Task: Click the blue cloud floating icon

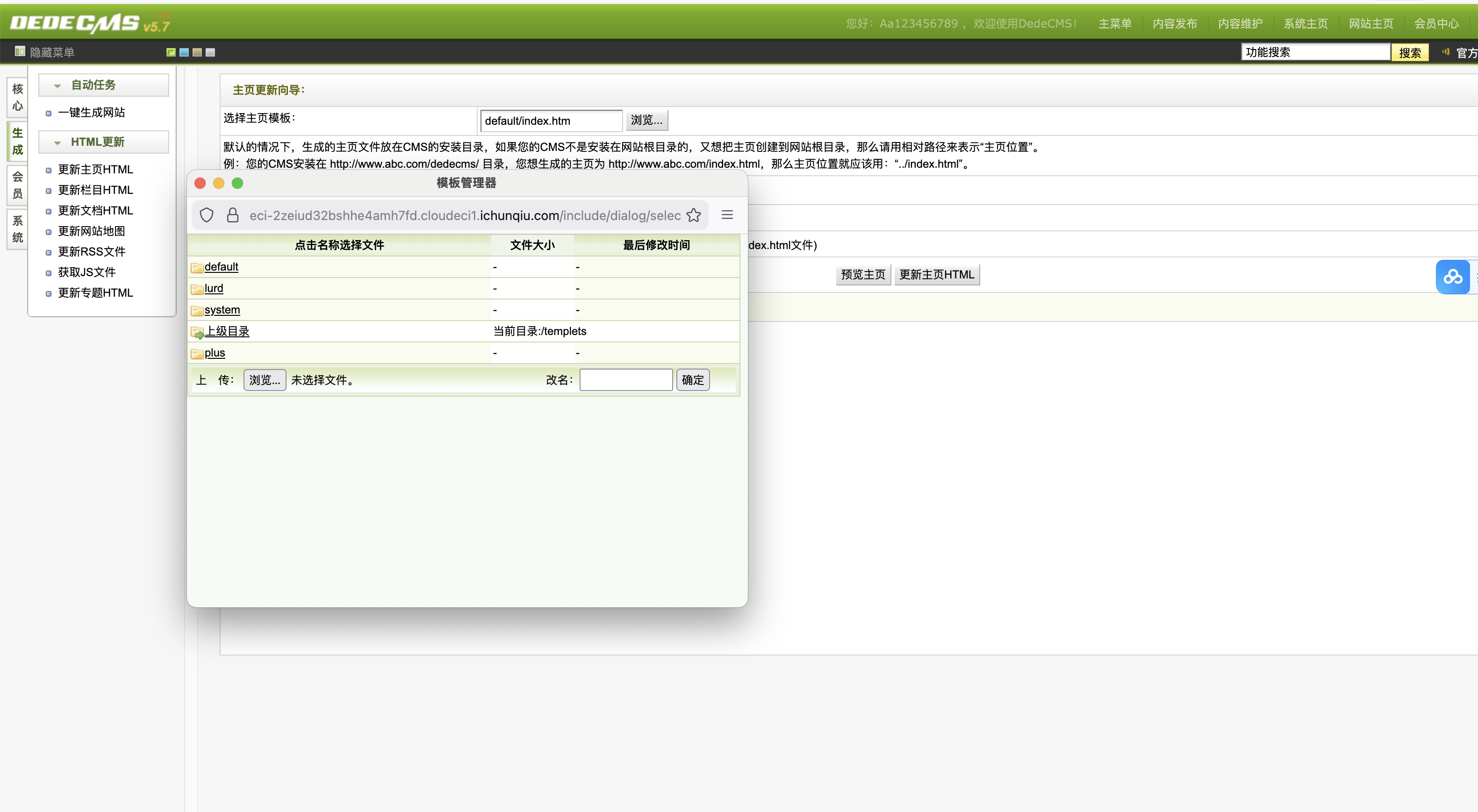Action: pos(1452,277)
